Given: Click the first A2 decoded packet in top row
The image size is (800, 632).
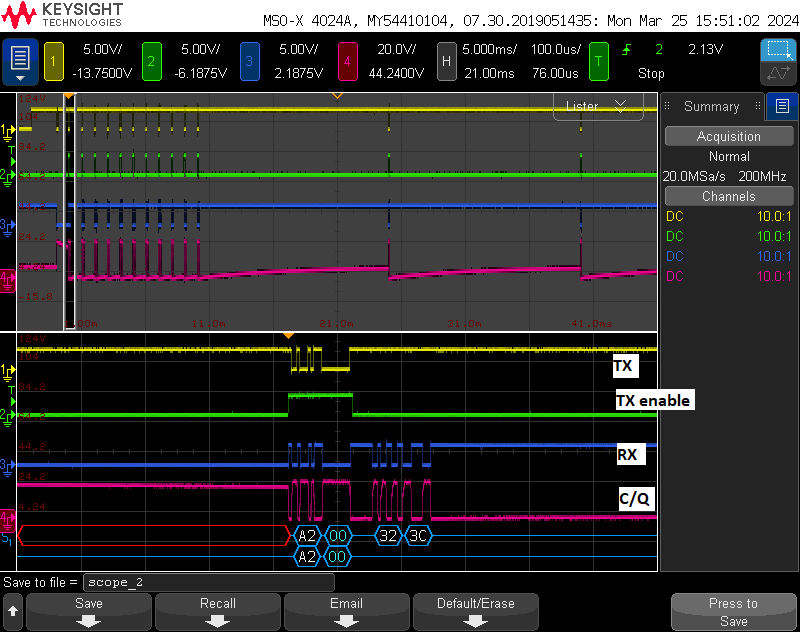Looking at the screenshot, I should [307, 536].
